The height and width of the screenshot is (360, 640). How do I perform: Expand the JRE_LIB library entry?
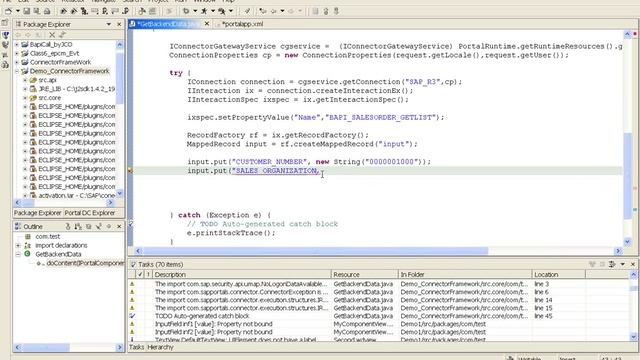(x=25, y=89)
